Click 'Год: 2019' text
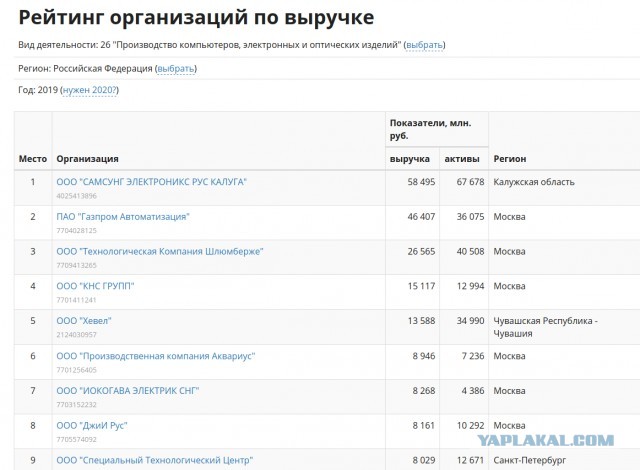Image resolution: width=640 pixels, height=470 pixels. (38, 90)
